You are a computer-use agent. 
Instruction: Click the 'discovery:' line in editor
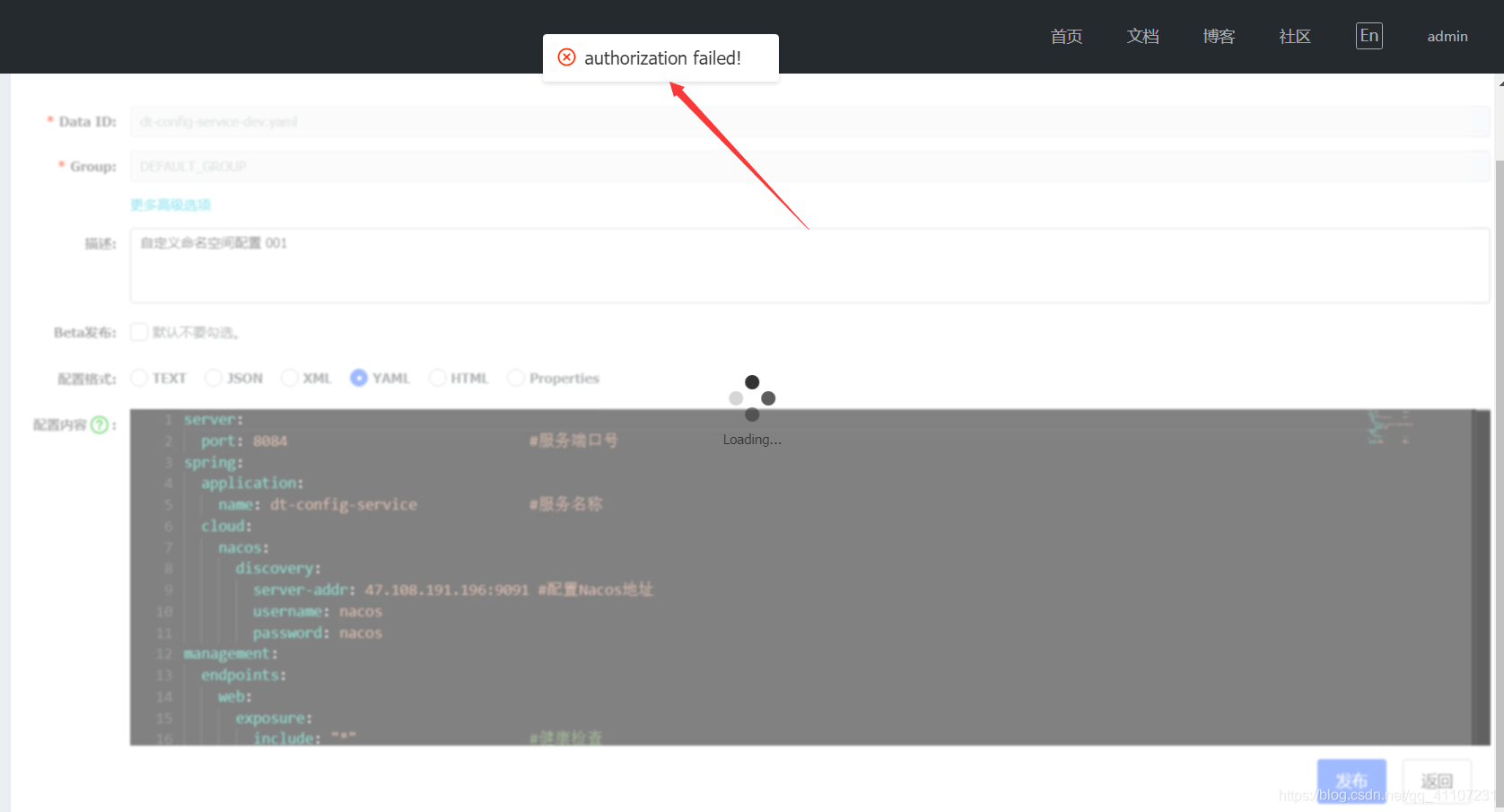278,568
